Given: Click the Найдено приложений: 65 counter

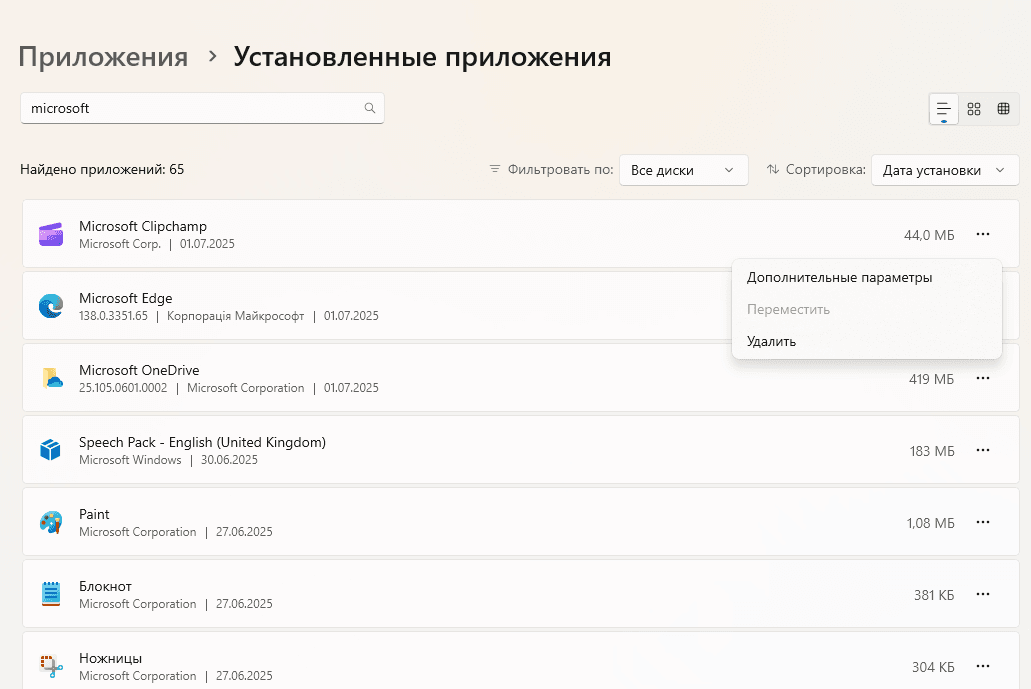Looking at the screenshot, I should (102, 170).
